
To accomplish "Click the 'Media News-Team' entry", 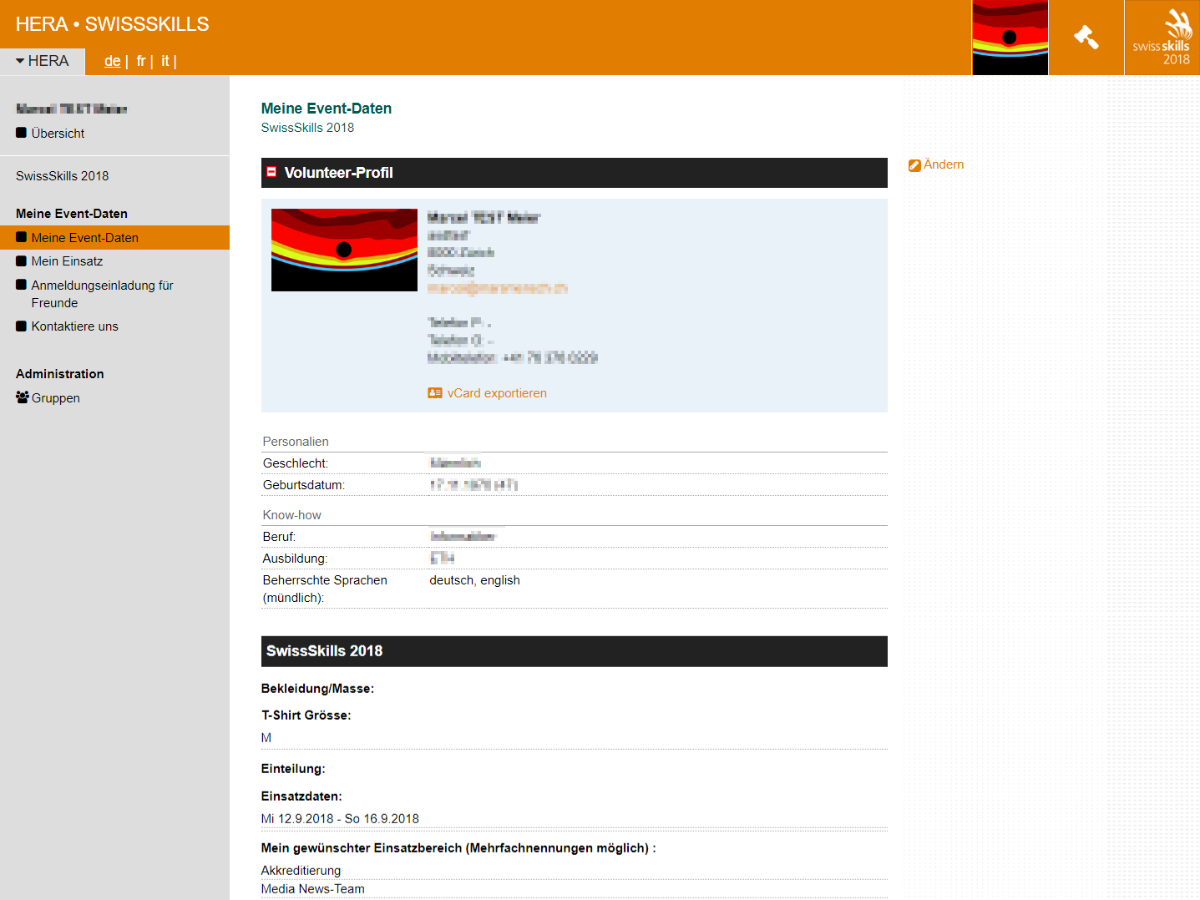I will pos(313,889).
